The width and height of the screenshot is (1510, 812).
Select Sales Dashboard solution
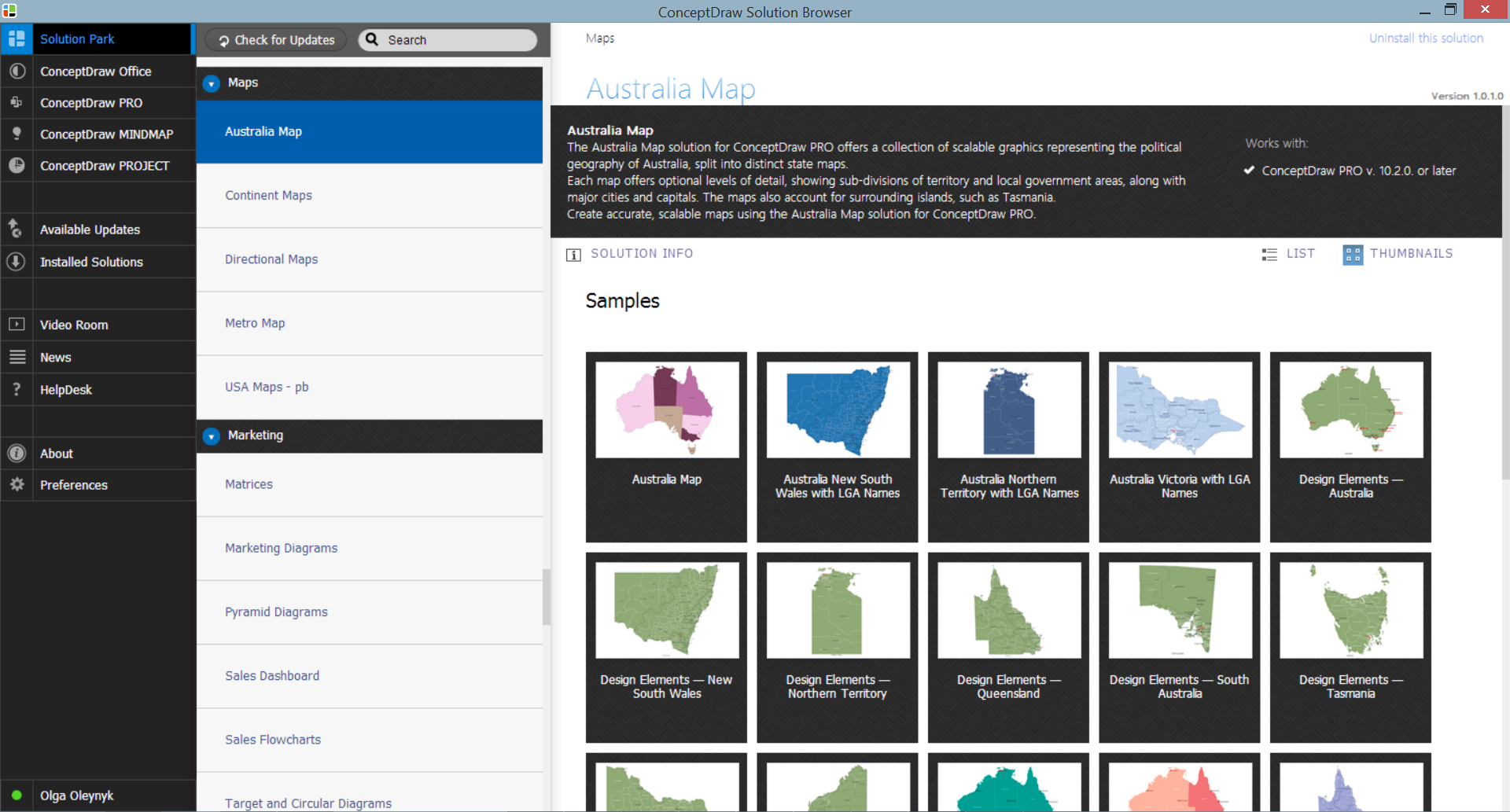(x=370, y=675)
